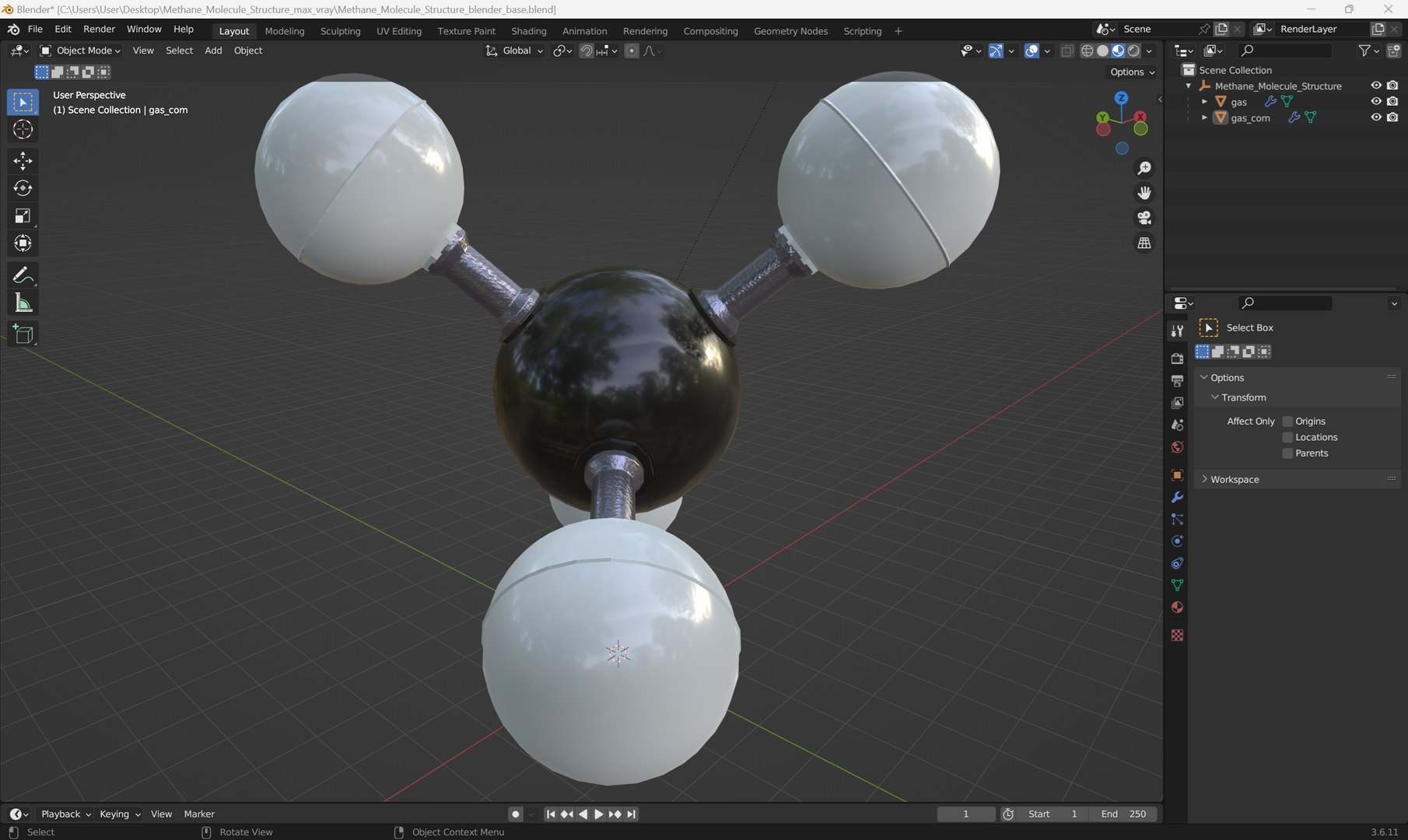Hide gas_com object with eye icon
The image size is (1408, 840).
tap(1375, 117)
